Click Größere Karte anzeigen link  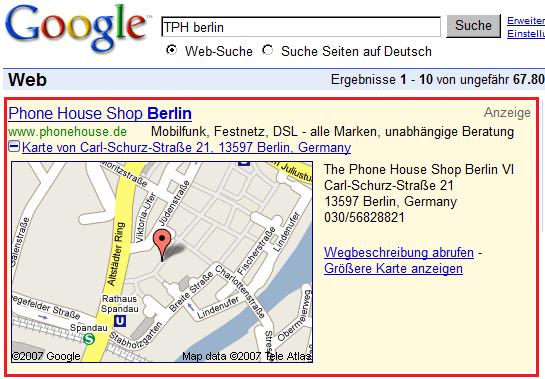click(393, 268)
